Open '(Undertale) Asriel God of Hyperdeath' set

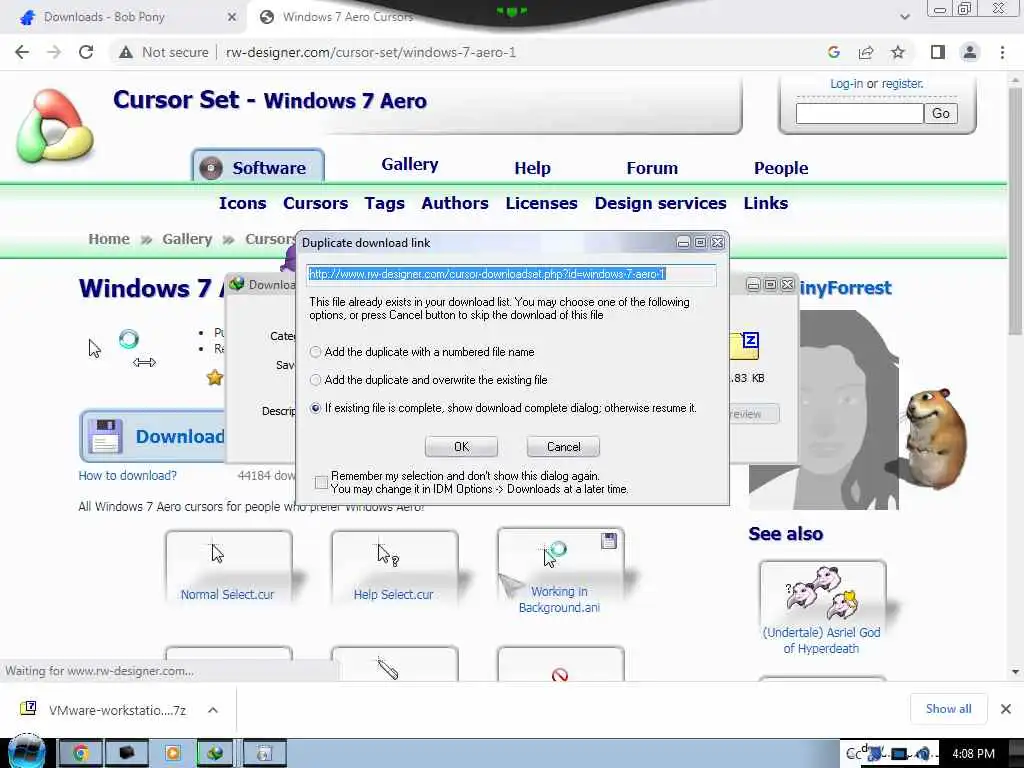pyautogui.click(x=822, y=609)
